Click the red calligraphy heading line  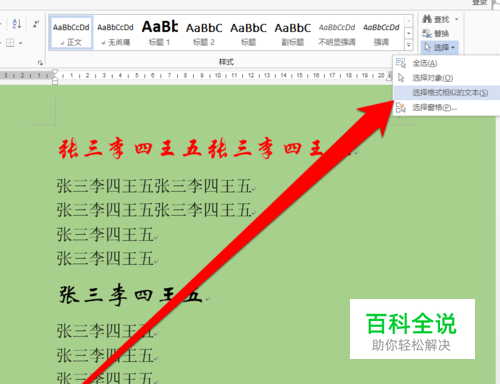click(x=208, y=149)
